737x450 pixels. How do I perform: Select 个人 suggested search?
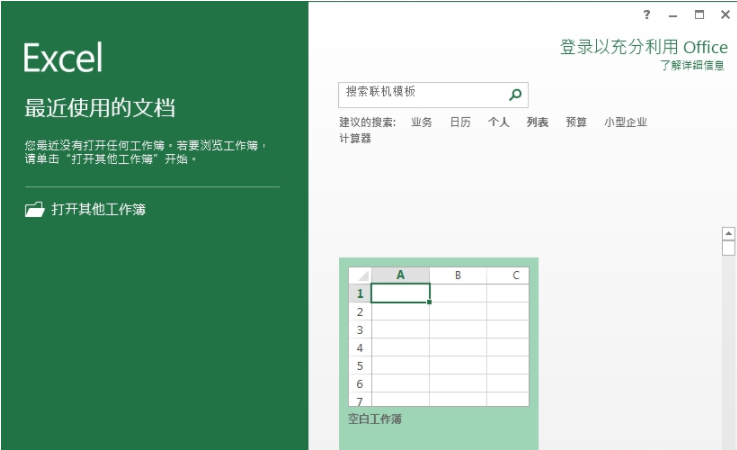point(498,122)
